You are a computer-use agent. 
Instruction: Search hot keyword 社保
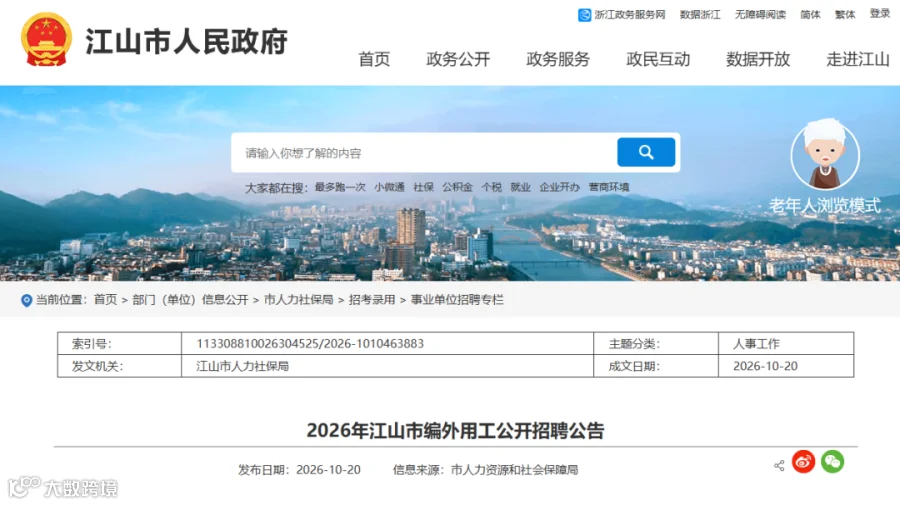423,187
